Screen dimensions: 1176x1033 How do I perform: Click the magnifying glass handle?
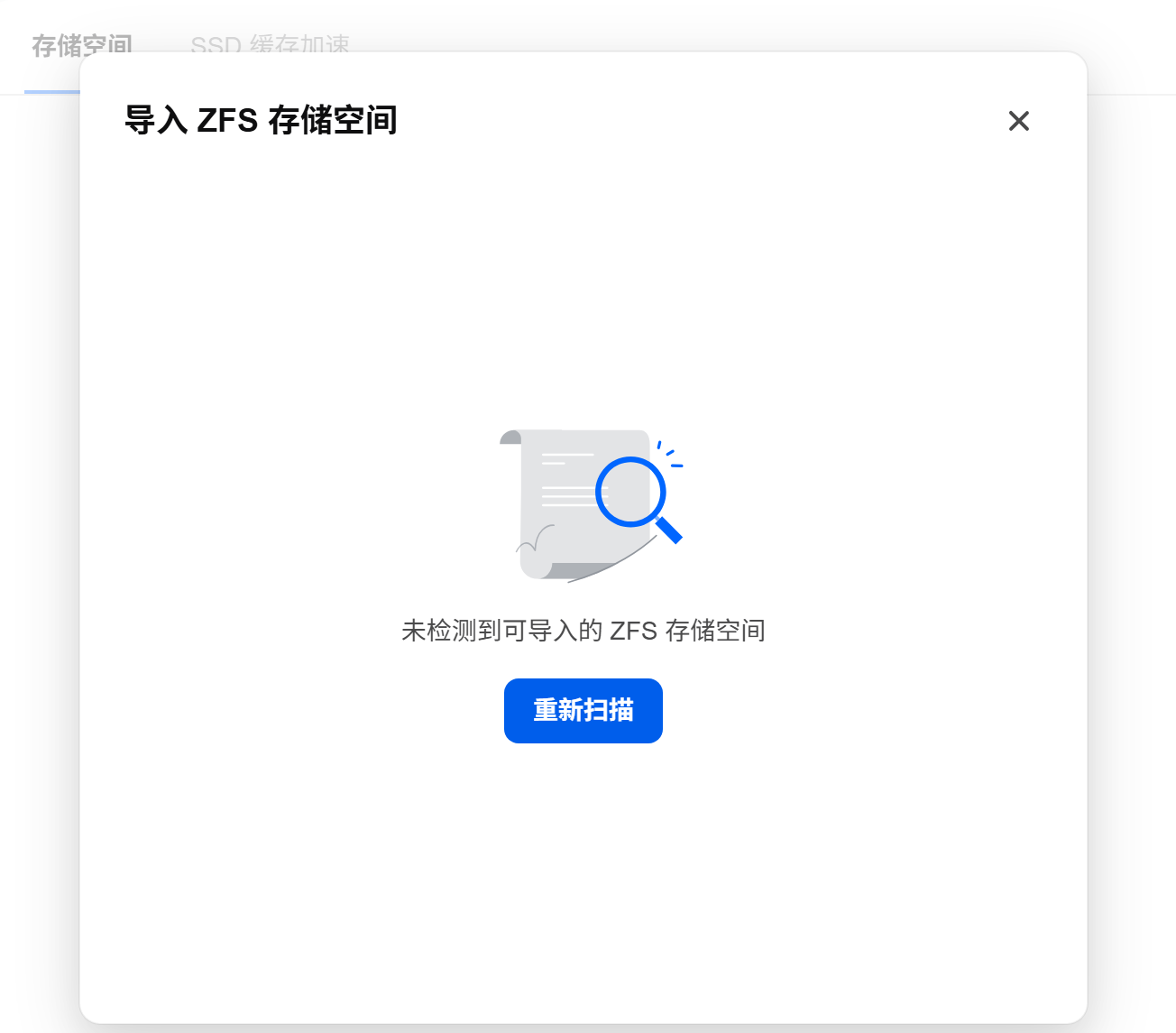tap(669, 530)
